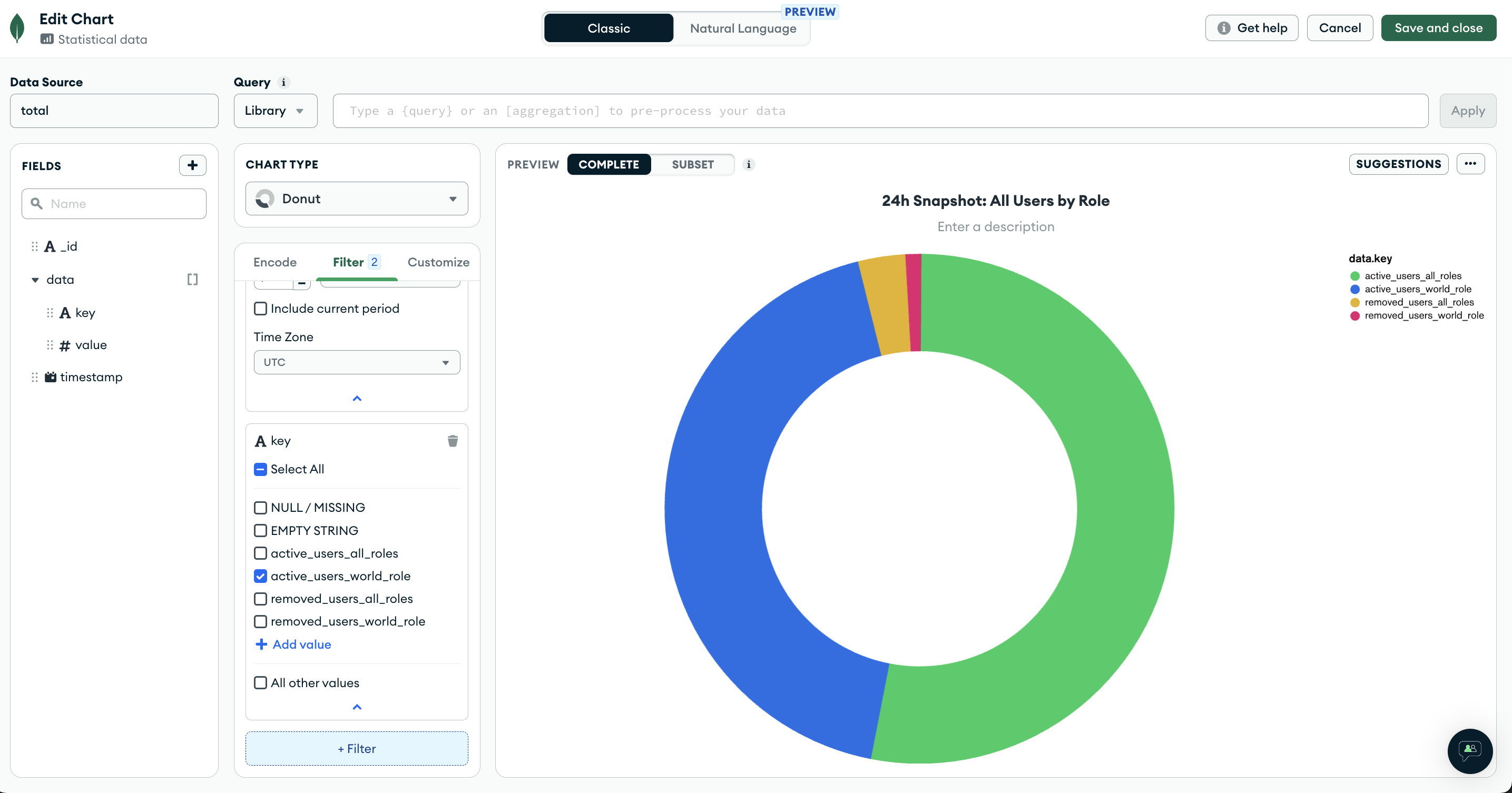Click the info icon beside Subset
The image size is (1512, 793).
coord(749,164)
